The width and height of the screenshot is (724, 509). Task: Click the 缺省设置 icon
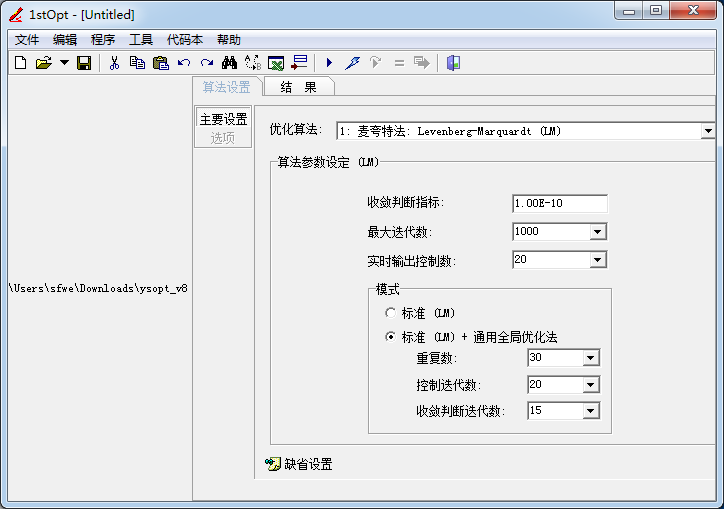[273, 464]
